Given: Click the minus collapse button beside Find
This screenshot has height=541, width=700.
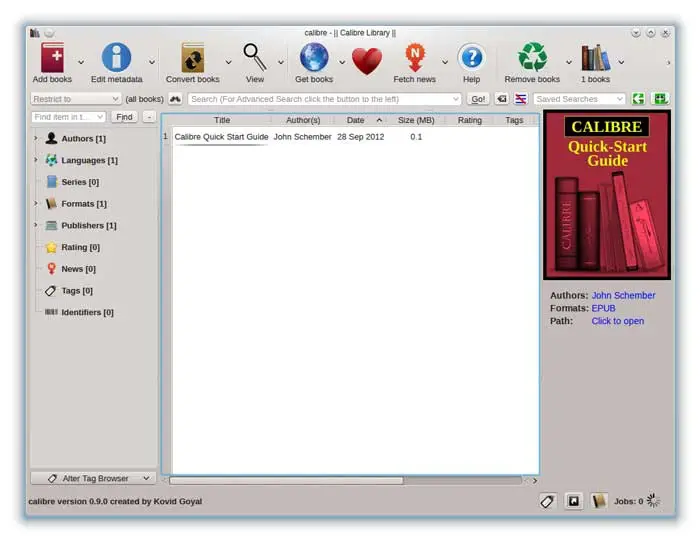Looking at the screenshot, I should pyautogui.click(x=149, y=117).
